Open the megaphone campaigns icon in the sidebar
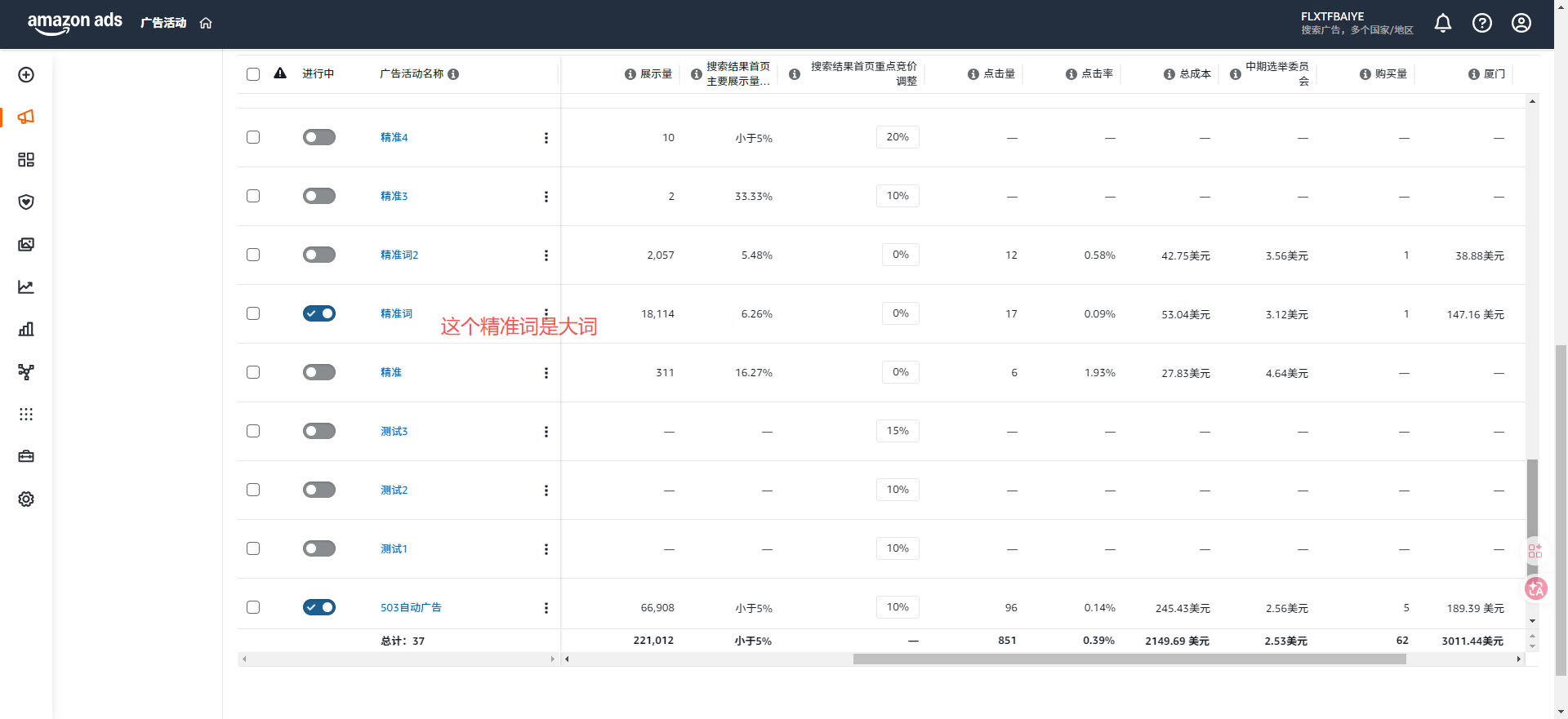Image resolution: width=1568 pixels, height=719 pixels. pyautogui.click(x=26, y=118)
